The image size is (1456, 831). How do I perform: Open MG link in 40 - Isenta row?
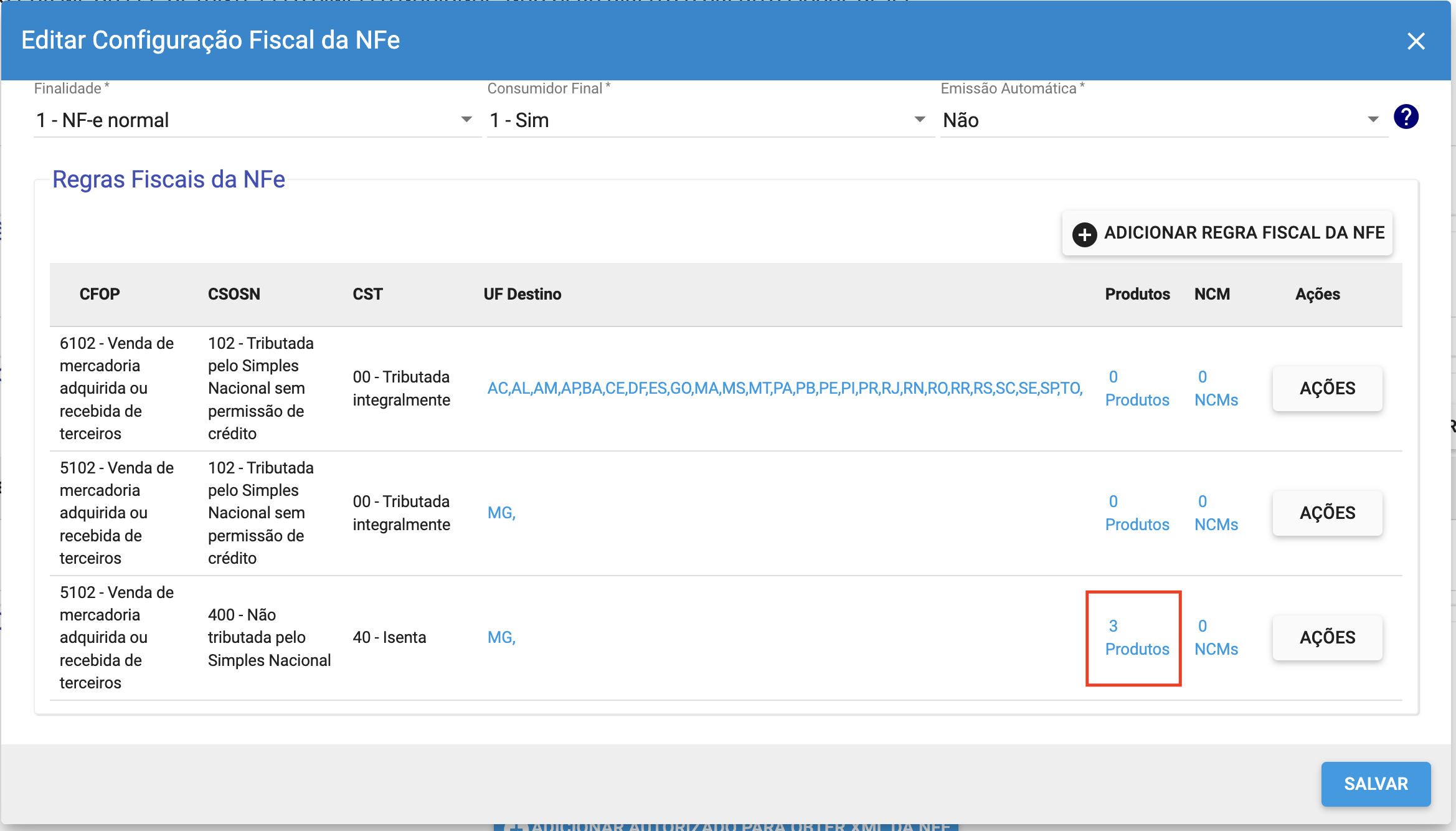501,637
